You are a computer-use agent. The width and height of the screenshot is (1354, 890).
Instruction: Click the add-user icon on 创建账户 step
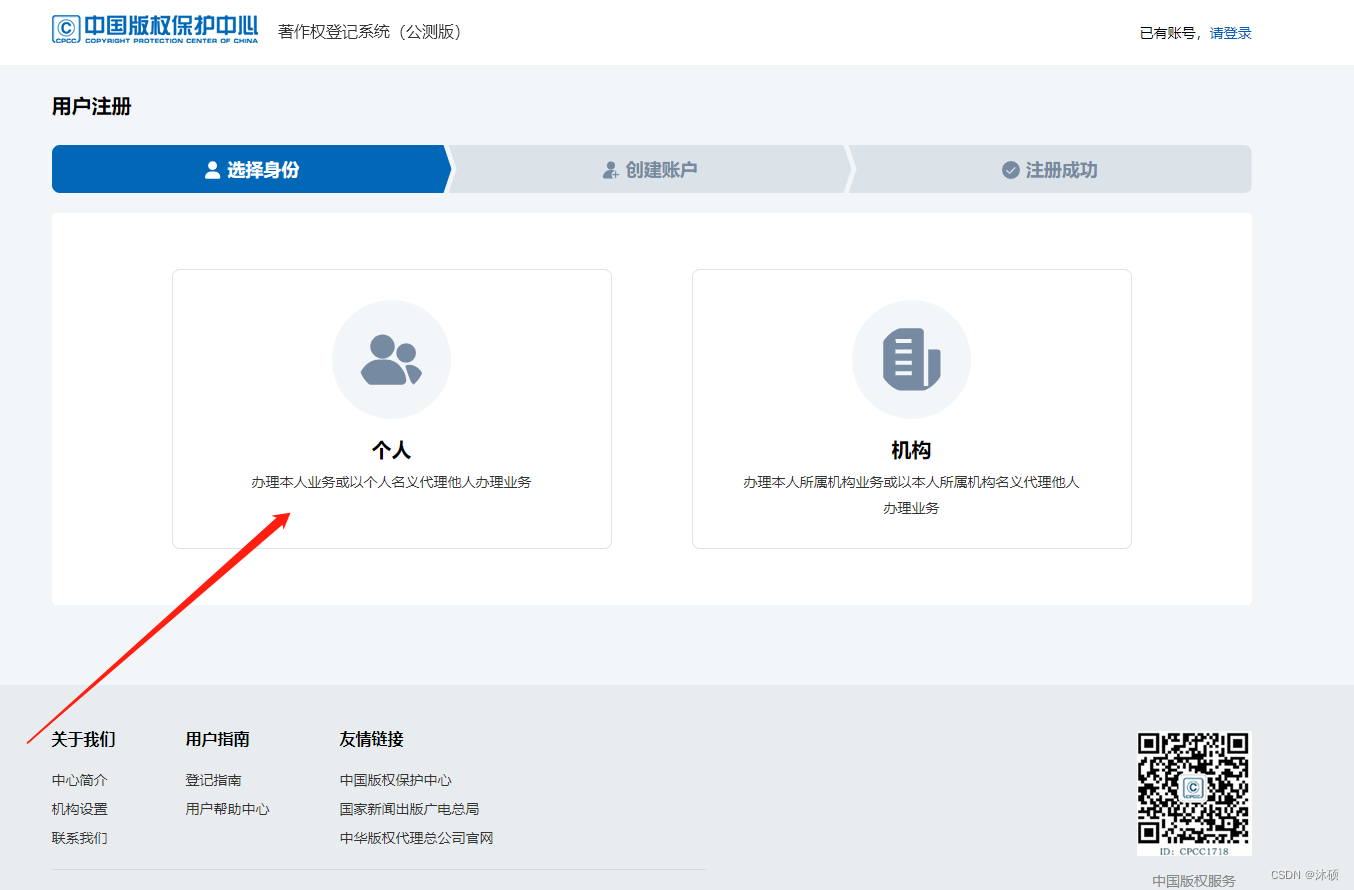[x=610, y=169]
